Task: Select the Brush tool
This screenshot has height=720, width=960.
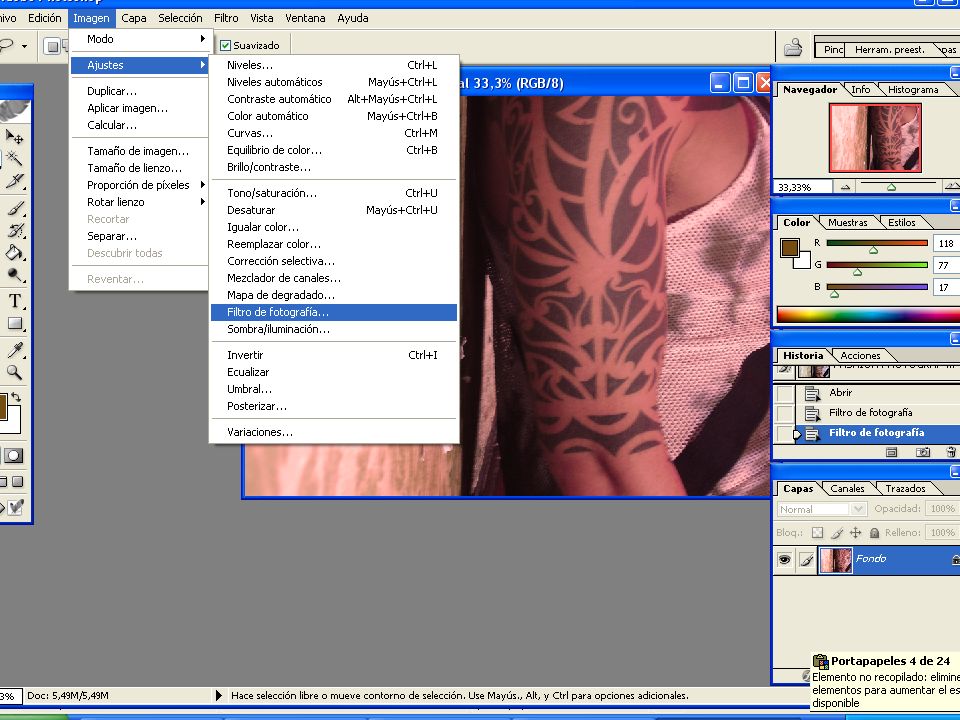Action: (14, 208)
